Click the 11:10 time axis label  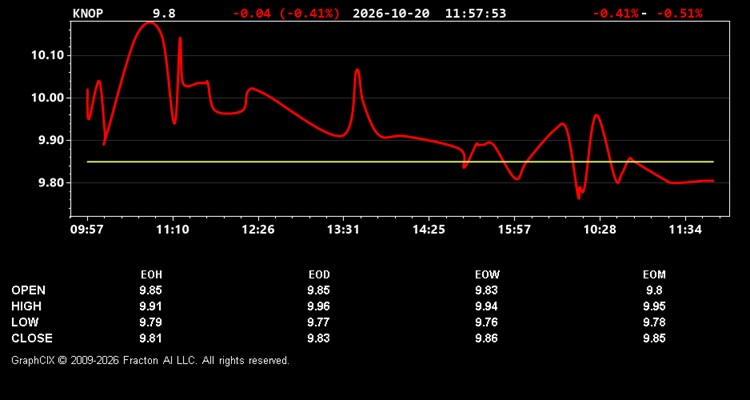(173, 230)
